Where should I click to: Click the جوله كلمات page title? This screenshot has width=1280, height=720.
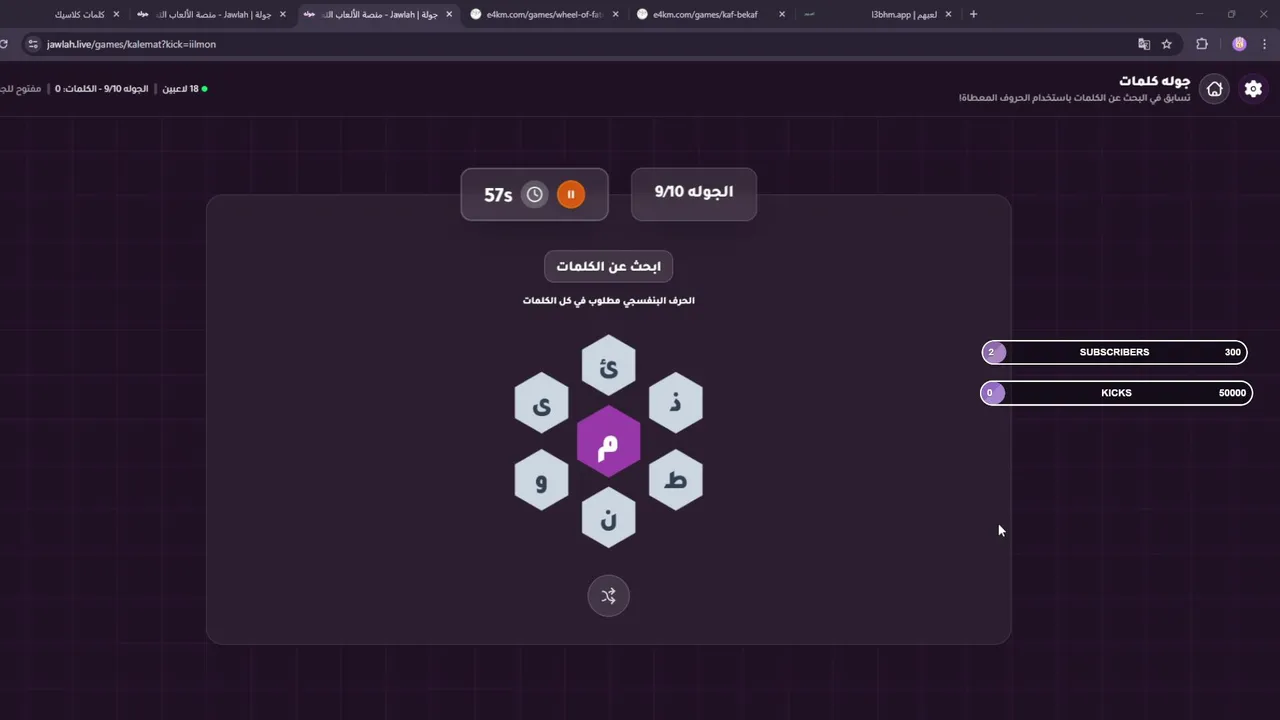click(x=1155, y=80)
